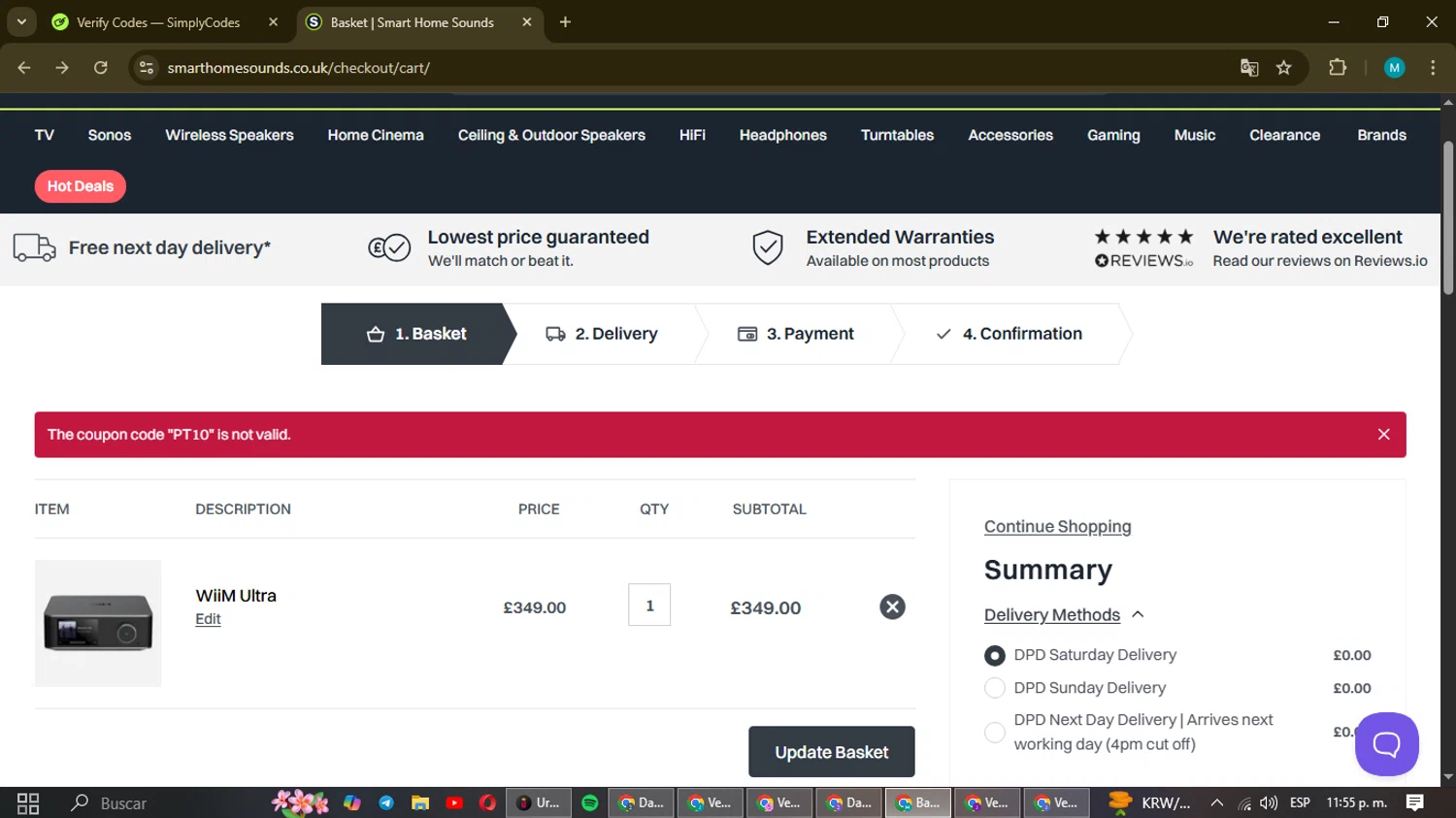Click the quantity field for WiiM Ultra
1456x818 pixels.
[x=649, y=605]
